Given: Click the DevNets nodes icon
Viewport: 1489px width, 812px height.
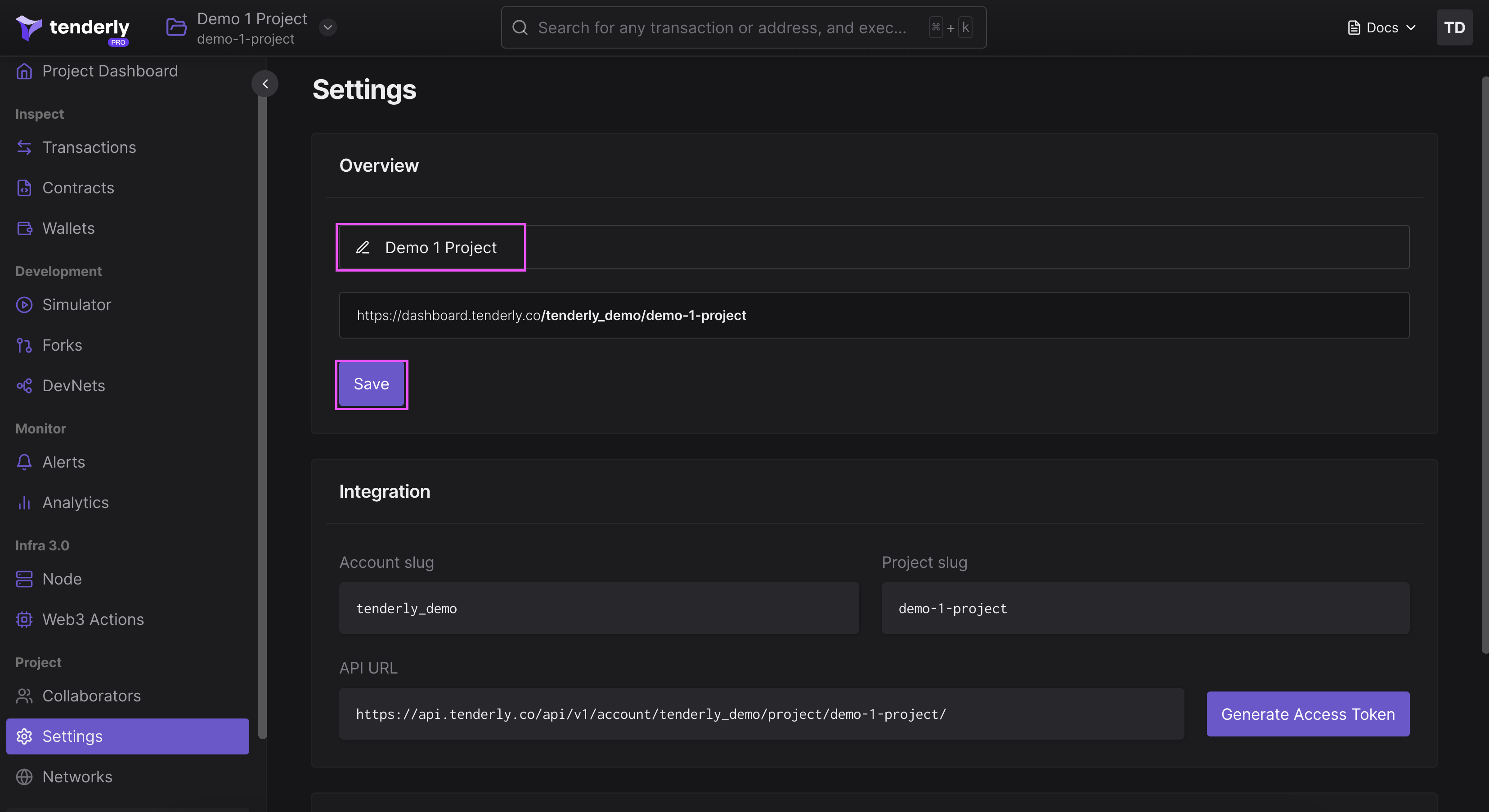Looking at the screenshot, I should pos(24,385).
